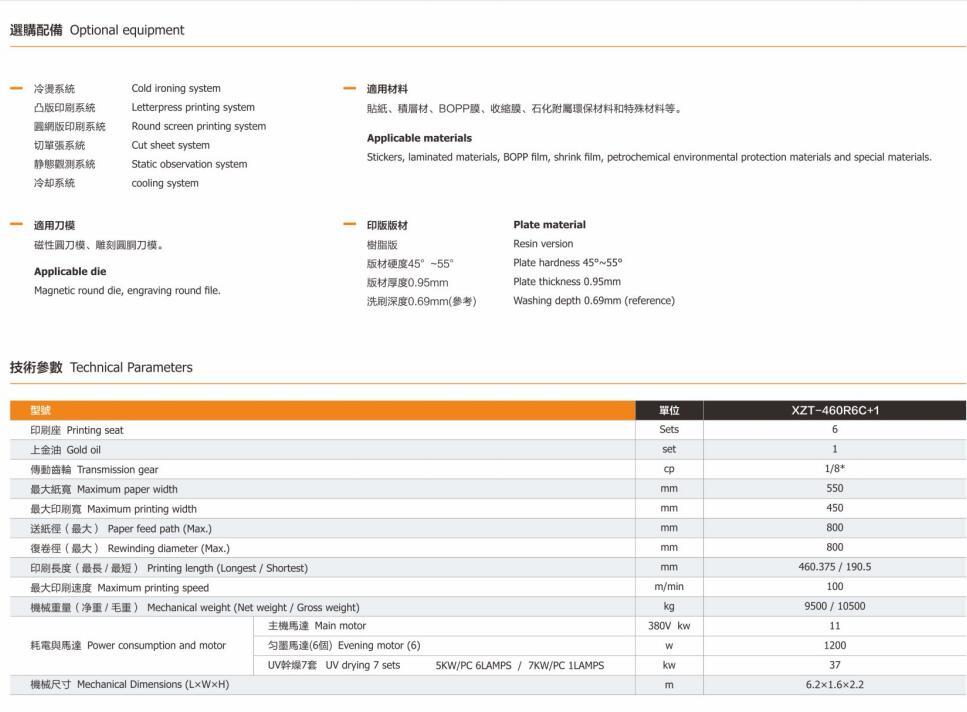This screenshot has height=712, width=967.
Task: Click the 'Cut sheet system' entry
Action: [170, 145]
